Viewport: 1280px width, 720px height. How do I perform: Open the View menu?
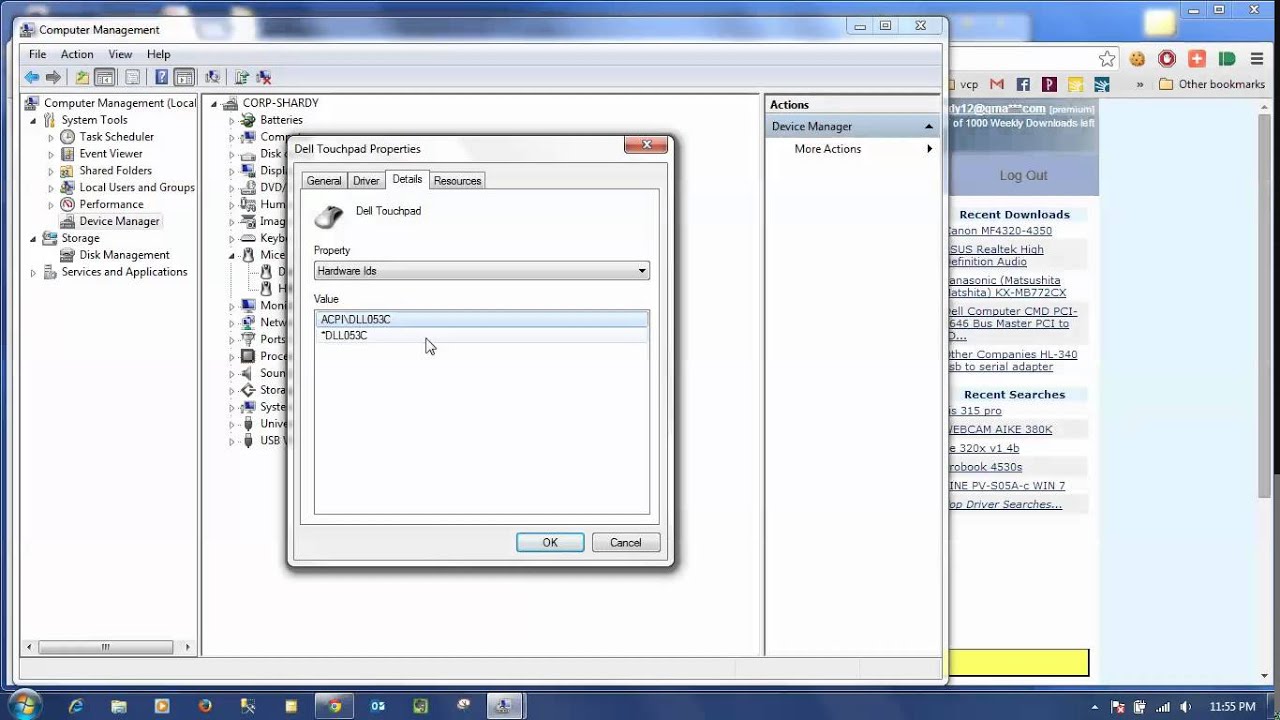120,54
